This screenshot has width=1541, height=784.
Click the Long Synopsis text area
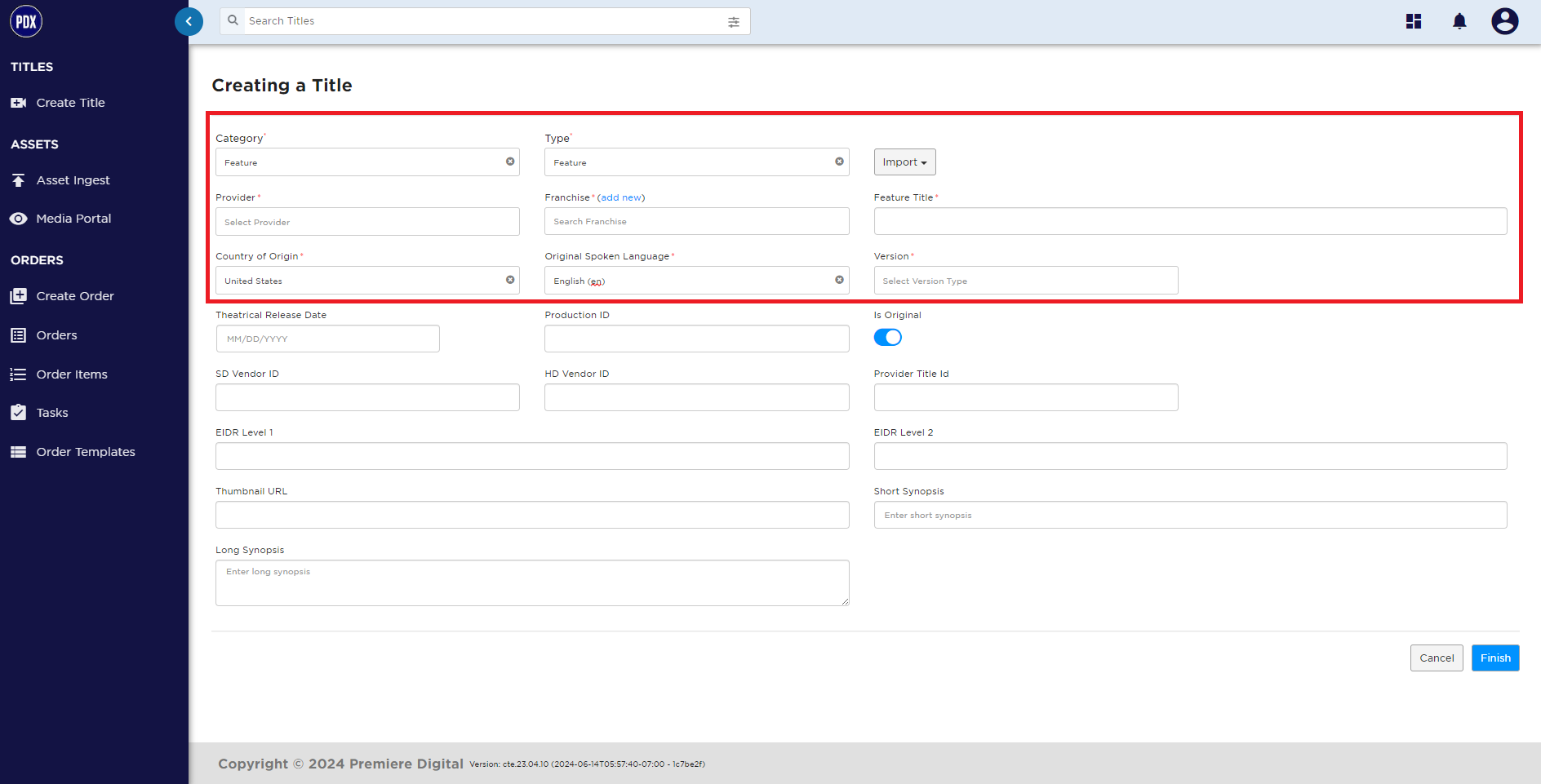[x=532, y=582]
